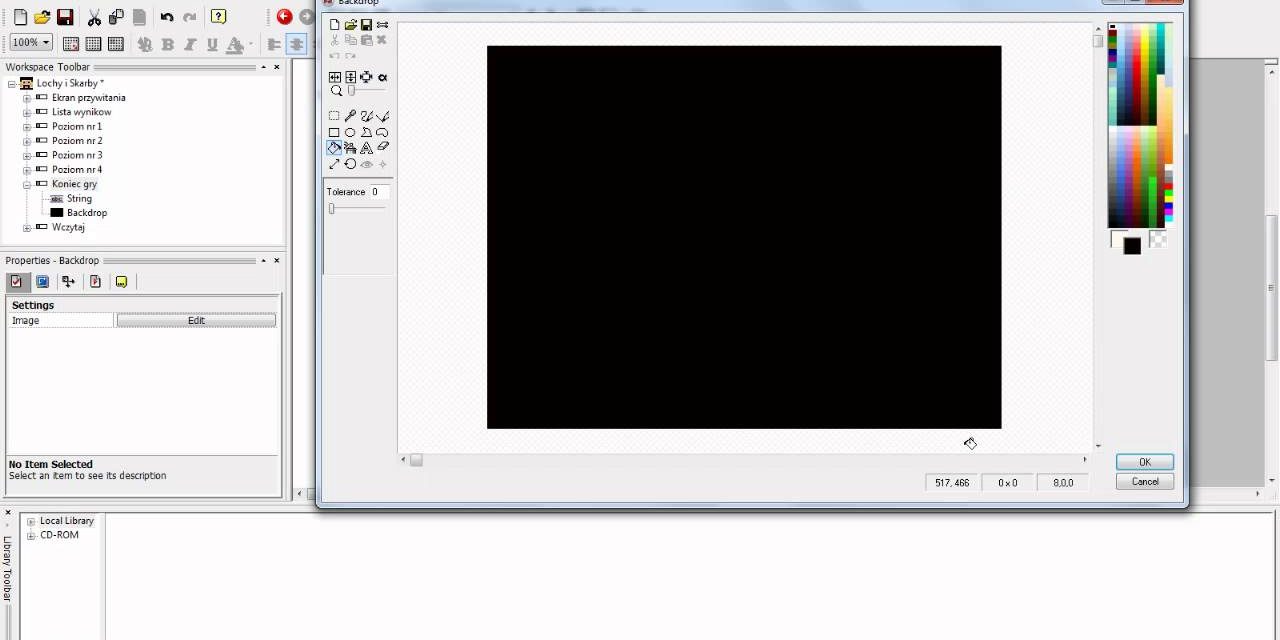Expand the Poziom nr 1 frame
This screenshot has width=1280, height=640.
click(x=28, y=127)
